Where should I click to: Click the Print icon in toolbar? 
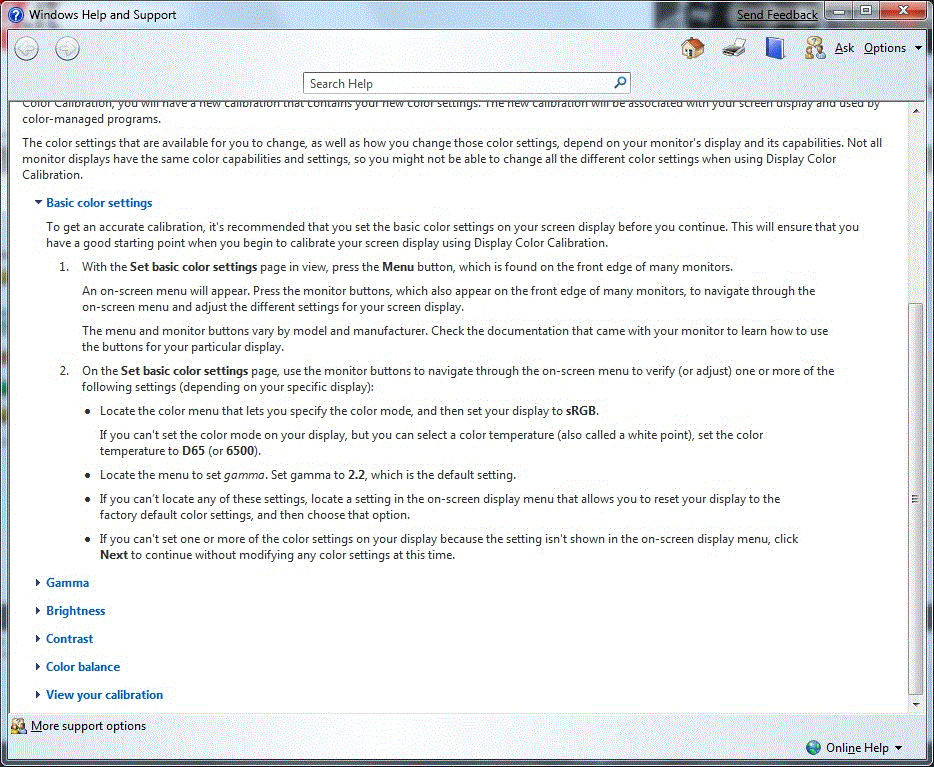[734, 48]
